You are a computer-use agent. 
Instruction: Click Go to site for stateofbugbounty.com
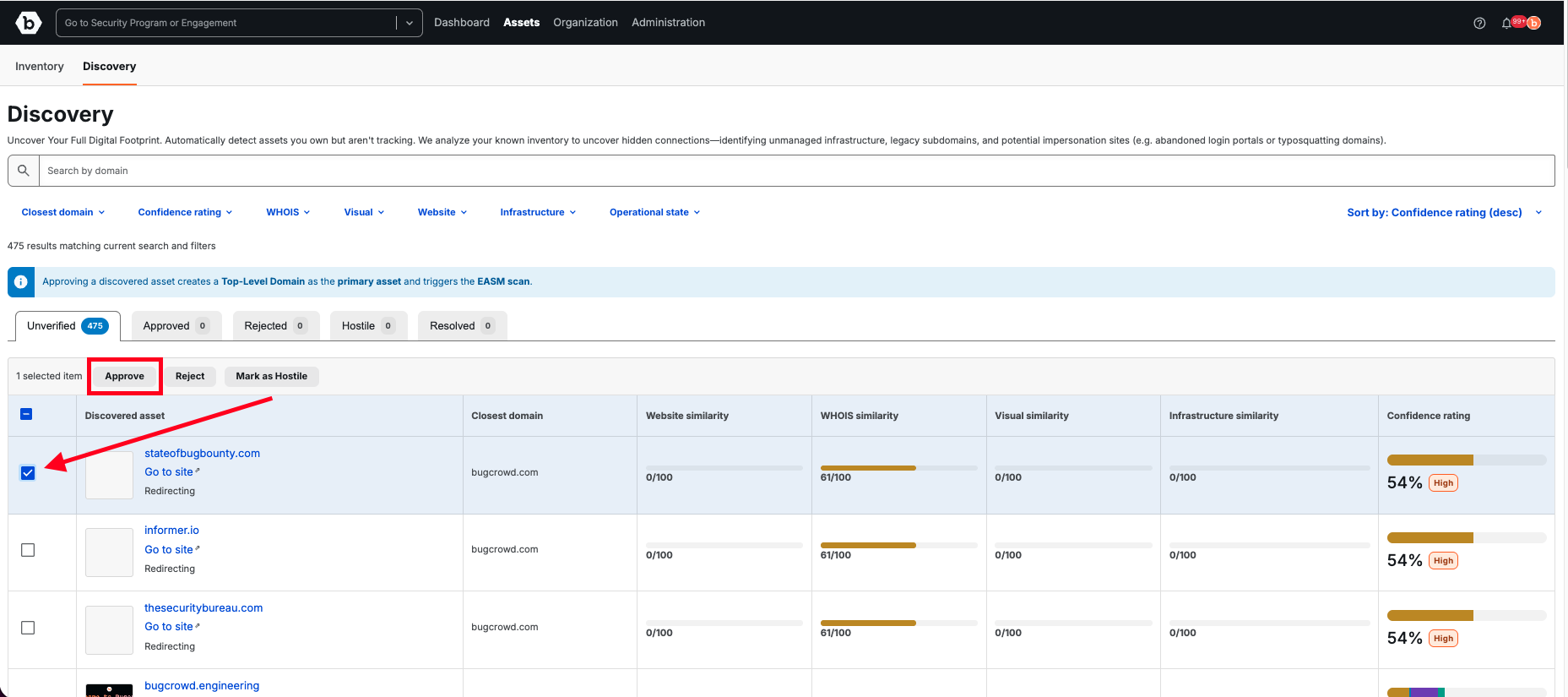point(169,472)
